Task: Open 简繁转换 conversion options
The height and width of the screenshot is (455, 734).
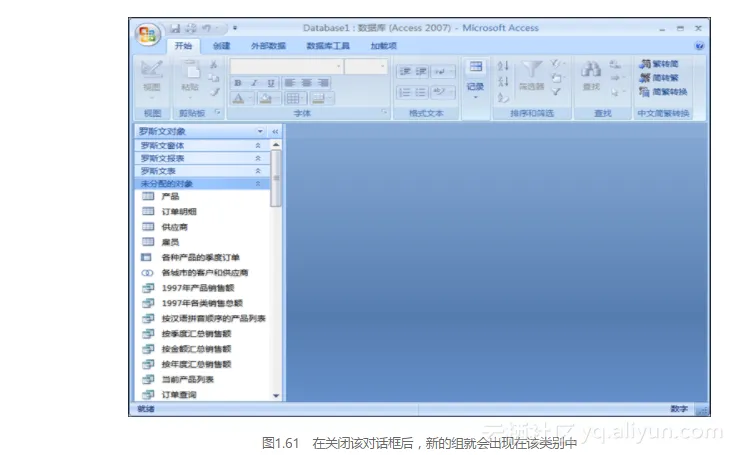Action: 664,92
